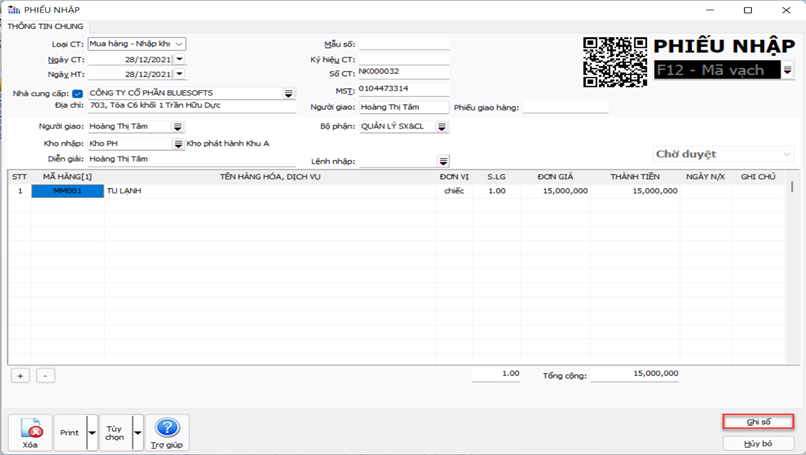Click the Số CT field NK000032
Screen dimensions: 806x455
pos(404,72)
